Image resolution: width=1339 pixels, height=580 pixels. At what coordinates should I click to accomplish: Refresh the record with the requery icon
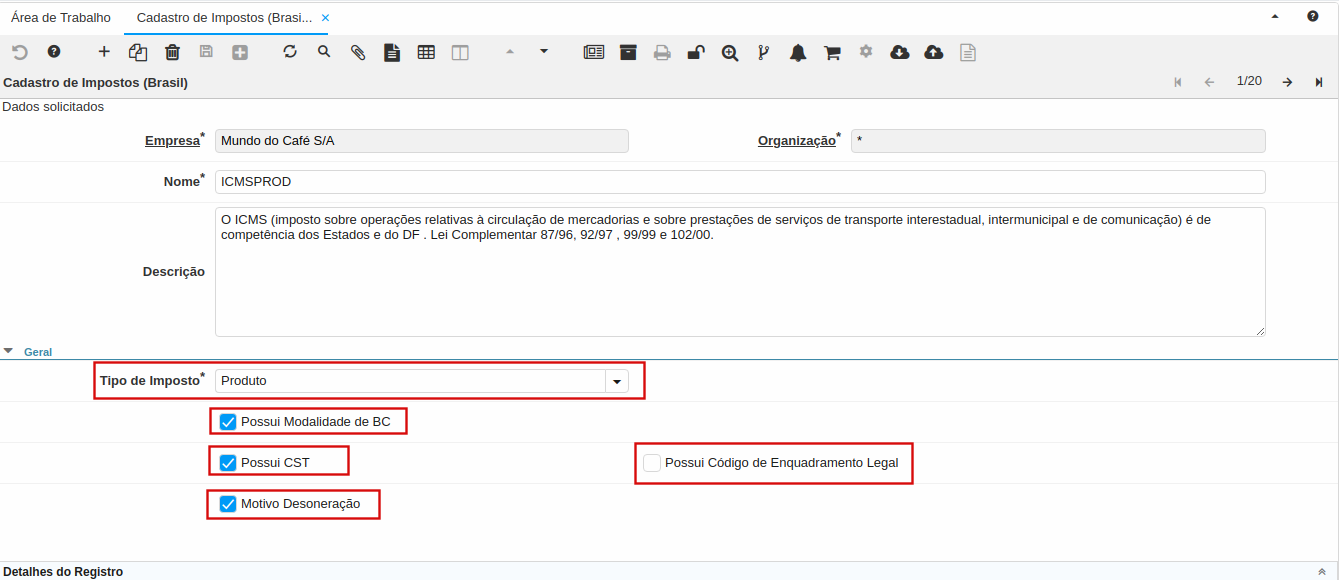click(290, 52)
